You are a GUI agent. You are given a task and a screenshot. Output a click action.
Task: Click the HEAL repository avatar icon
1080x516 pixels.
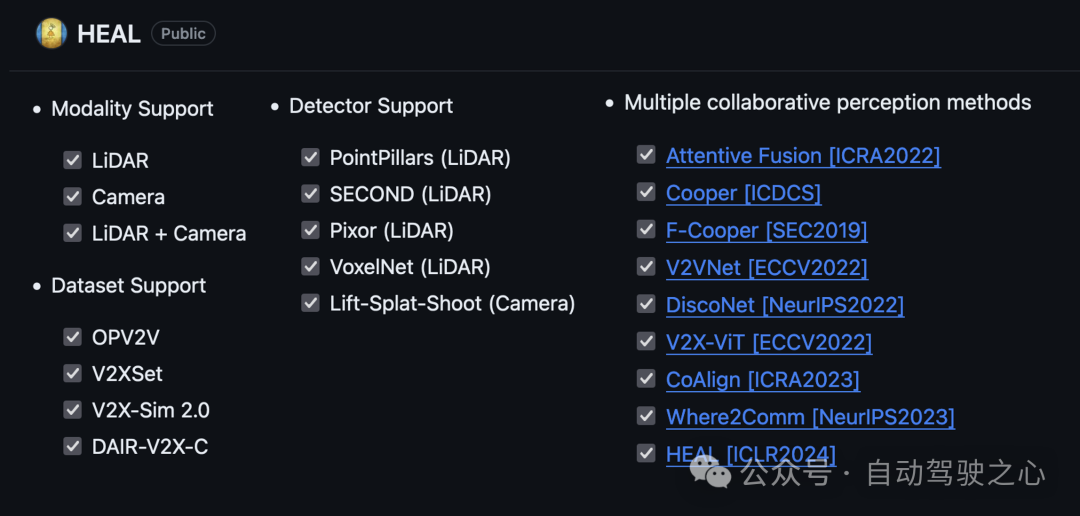(51, 34)
